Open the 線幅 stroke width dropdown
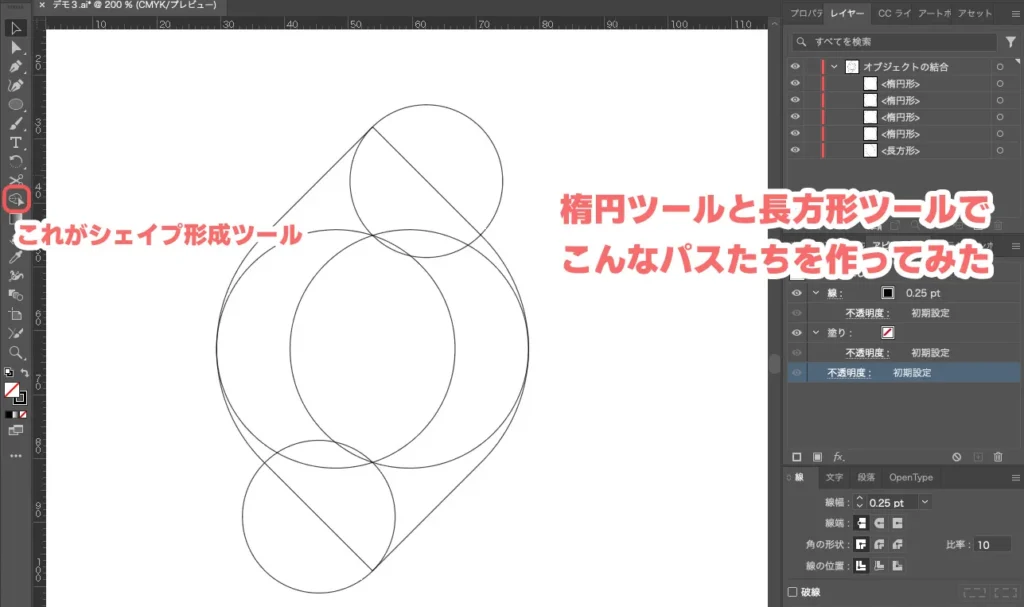The image size is (1024, 607). click(x=924, y=502)
